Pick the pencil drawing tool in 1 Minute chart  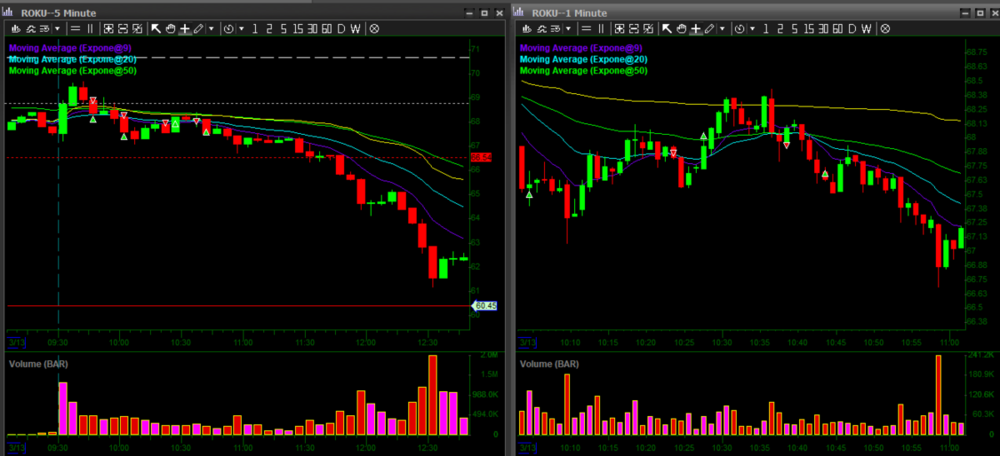(x=710, y=29)
